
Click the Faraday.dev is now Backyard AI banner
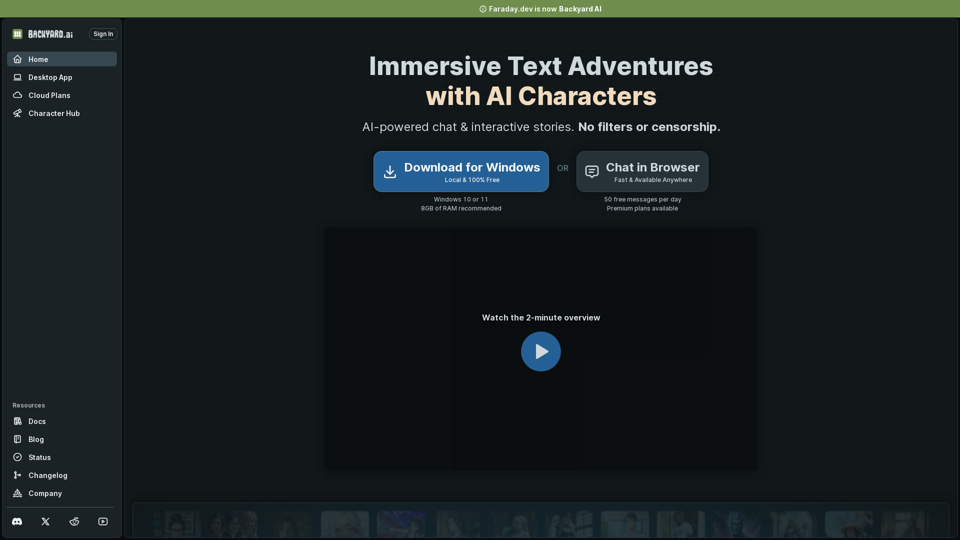(x=480, y=9)
